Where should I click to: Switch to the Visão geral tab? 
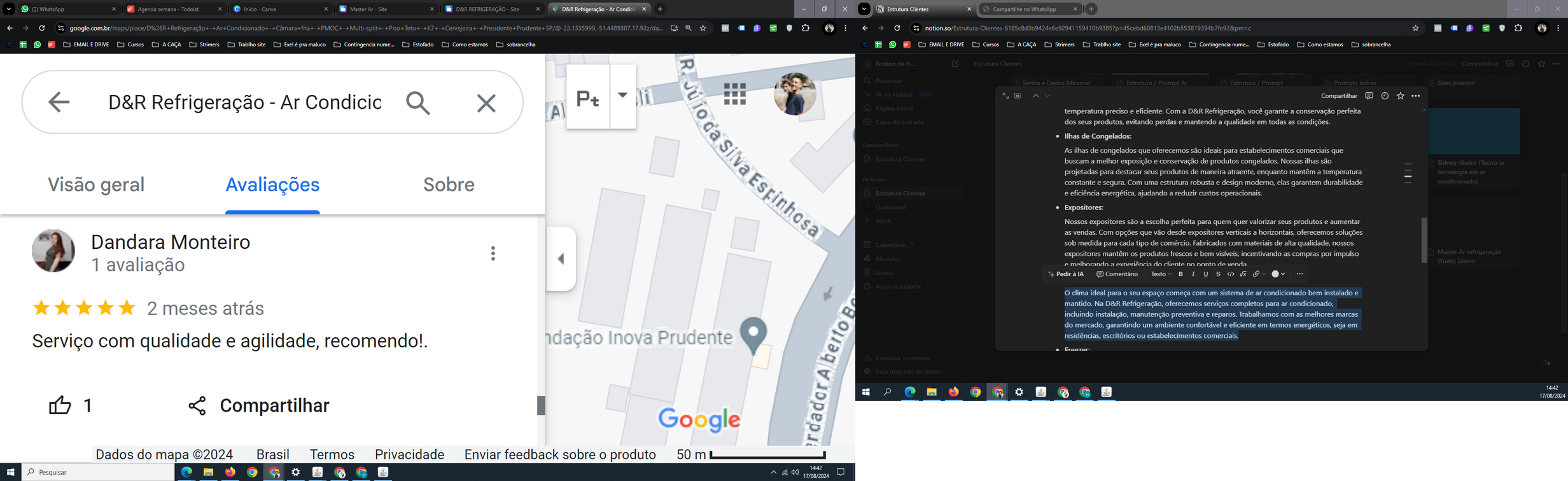96,185
